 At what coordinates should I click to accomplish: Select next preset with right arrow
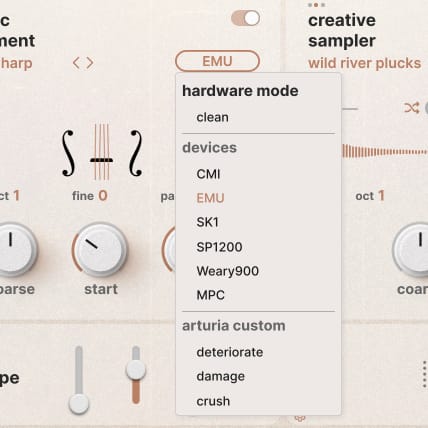(x=90, y=63)
